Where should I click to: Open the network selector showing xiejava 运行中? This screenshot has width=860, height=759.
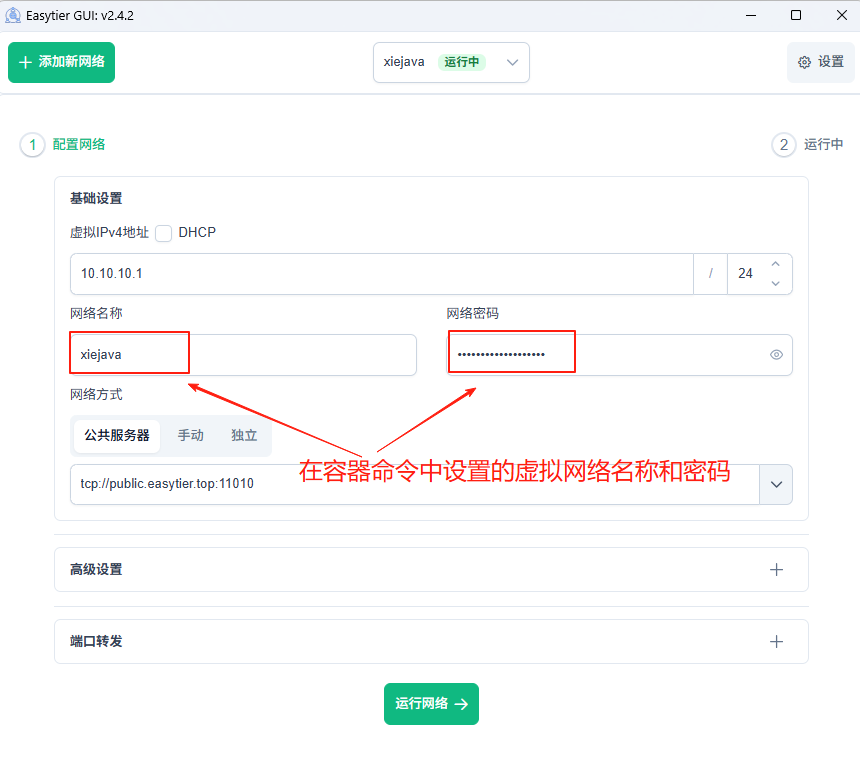pos(451,62)
